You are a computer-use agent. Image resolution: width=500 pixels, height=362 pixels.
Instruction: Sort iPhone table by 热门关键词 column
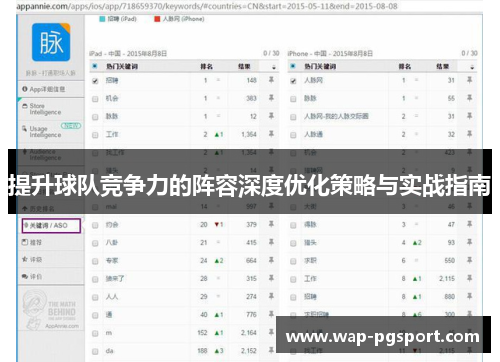[x=320, y=67]
